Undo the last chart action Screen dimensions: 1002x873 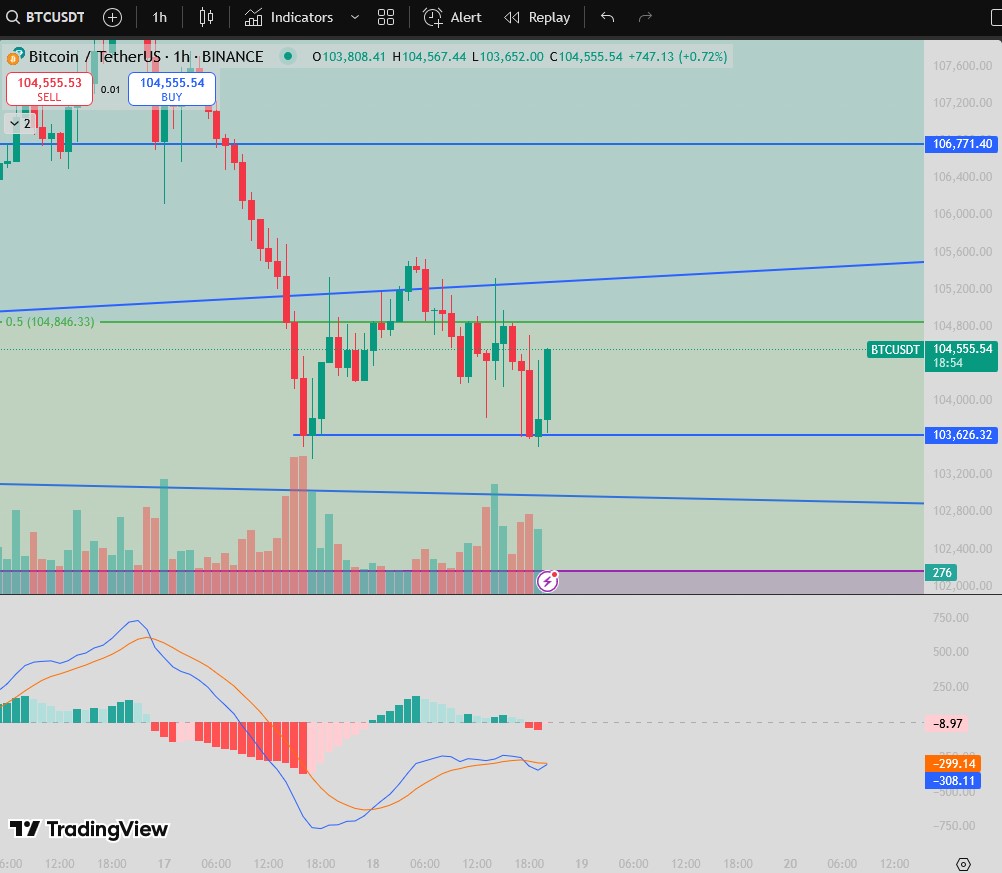(608, 17)
